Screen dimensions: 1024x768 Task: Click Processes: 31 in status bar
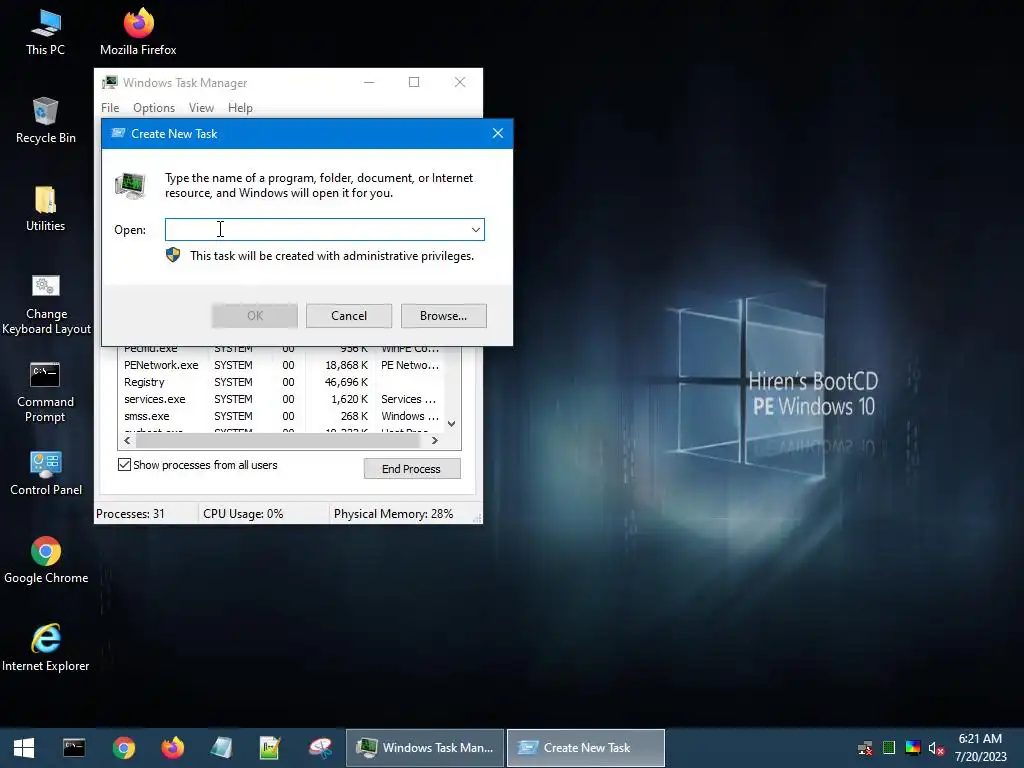(131, 514)
